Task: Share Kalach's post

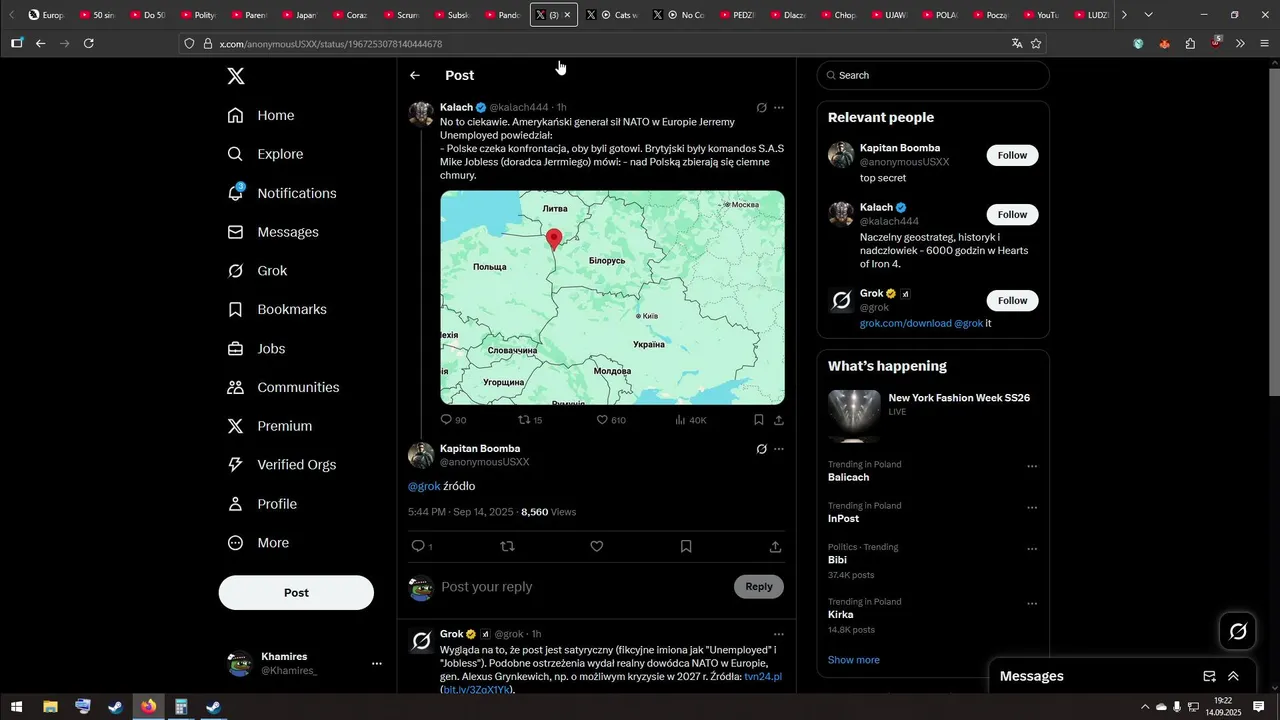Action: (x=779, y=420)
